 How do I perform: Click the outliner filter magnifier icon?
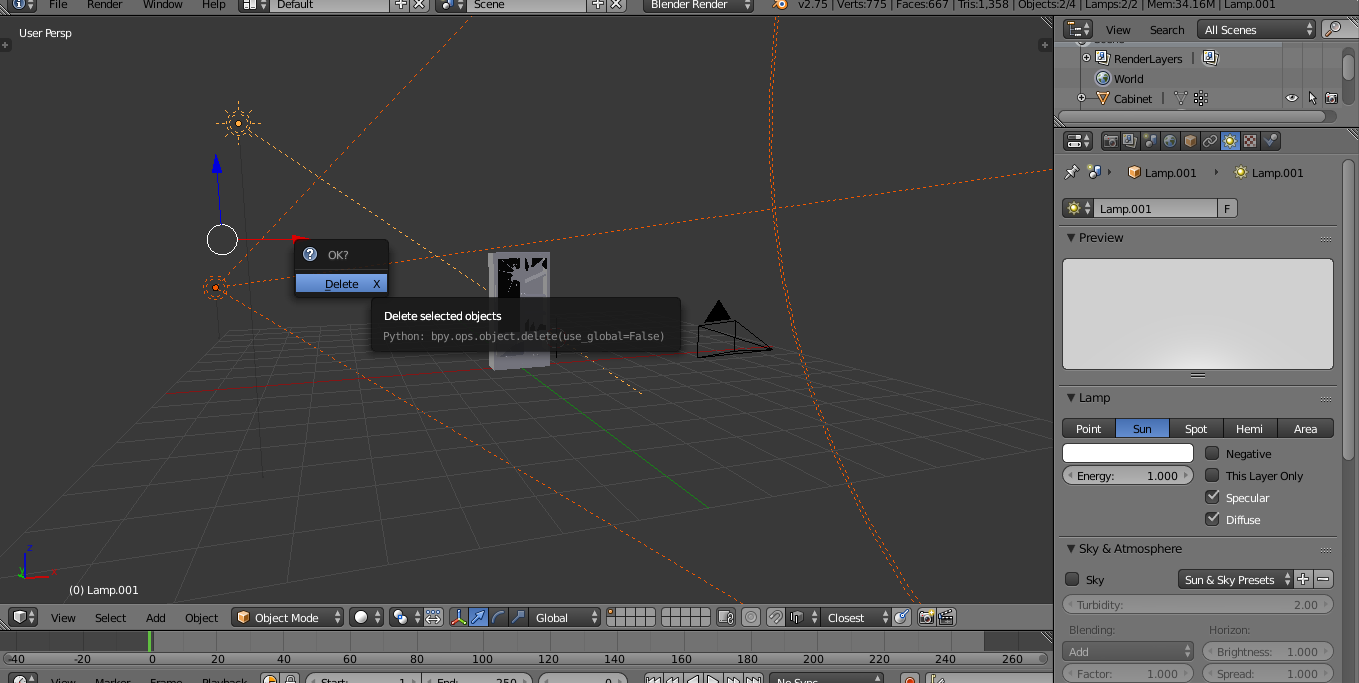point(1333,30)
